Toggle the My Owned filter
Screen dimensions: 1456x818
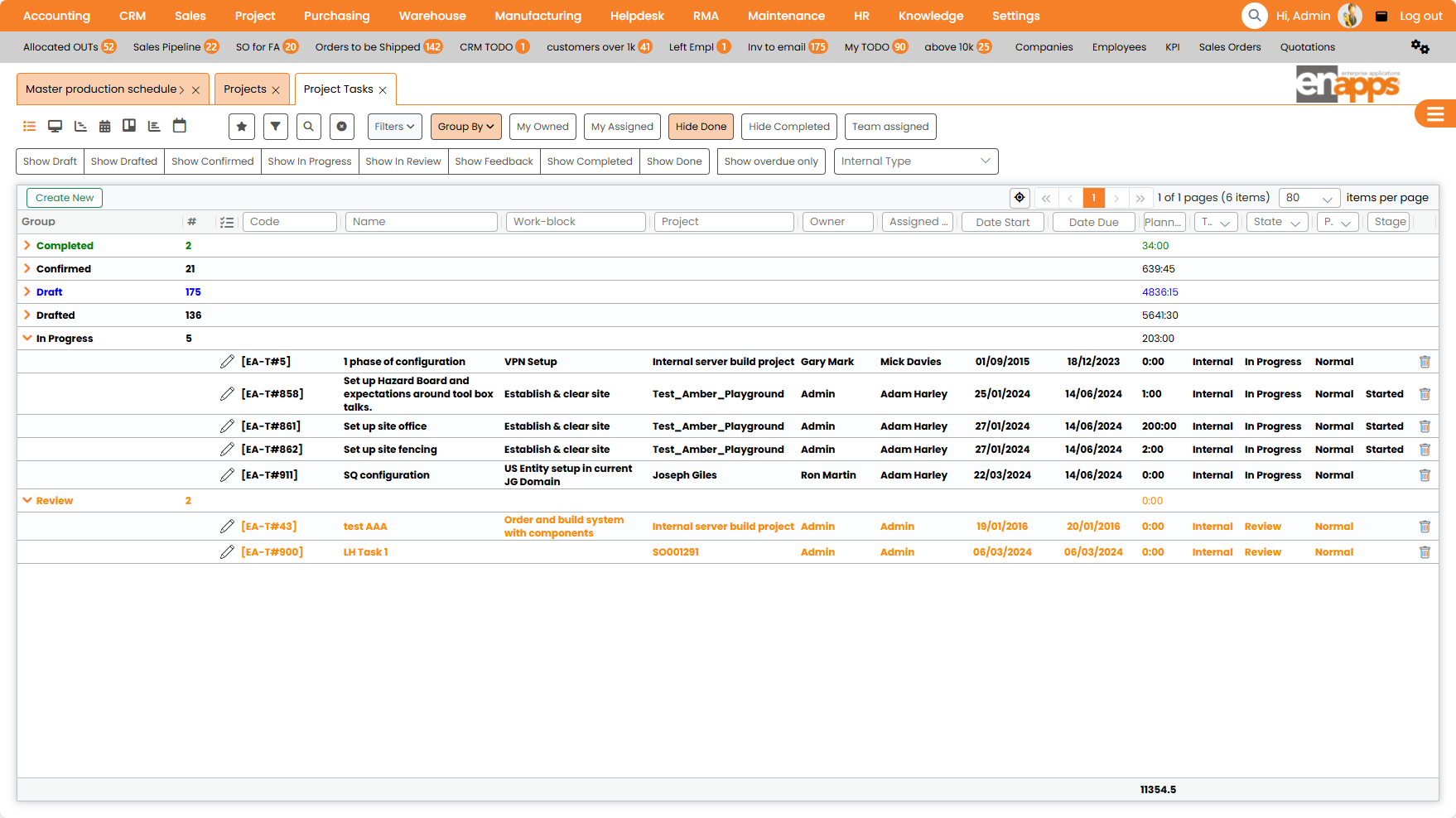coord(542,127)
